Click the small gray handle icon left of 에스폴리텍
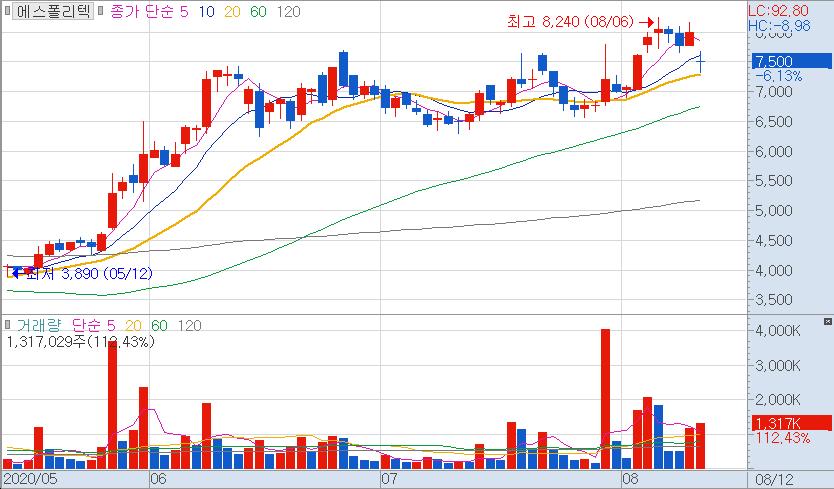 (x=6, y=11)
